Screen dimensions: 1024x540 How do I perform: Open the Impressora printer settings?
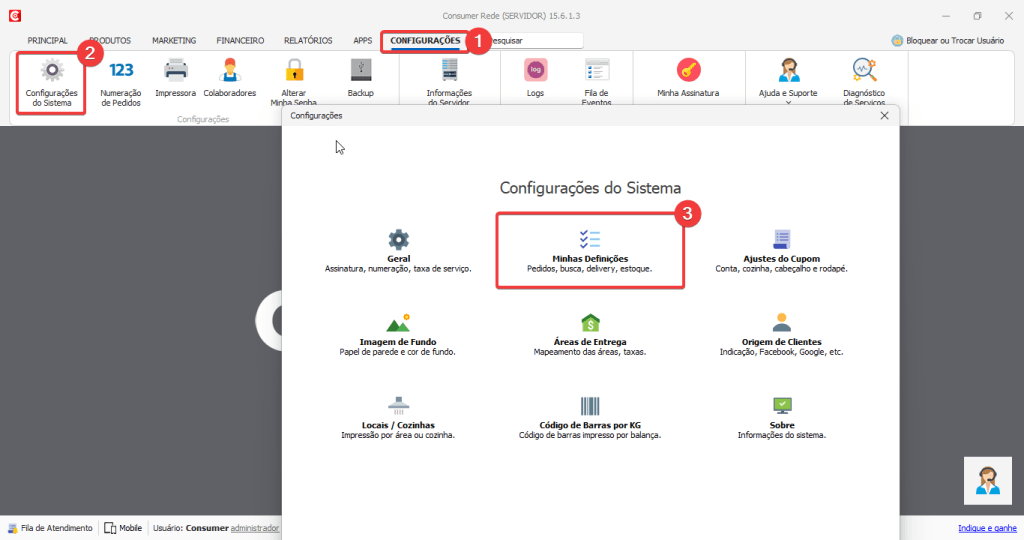click(x=176, y=72)
